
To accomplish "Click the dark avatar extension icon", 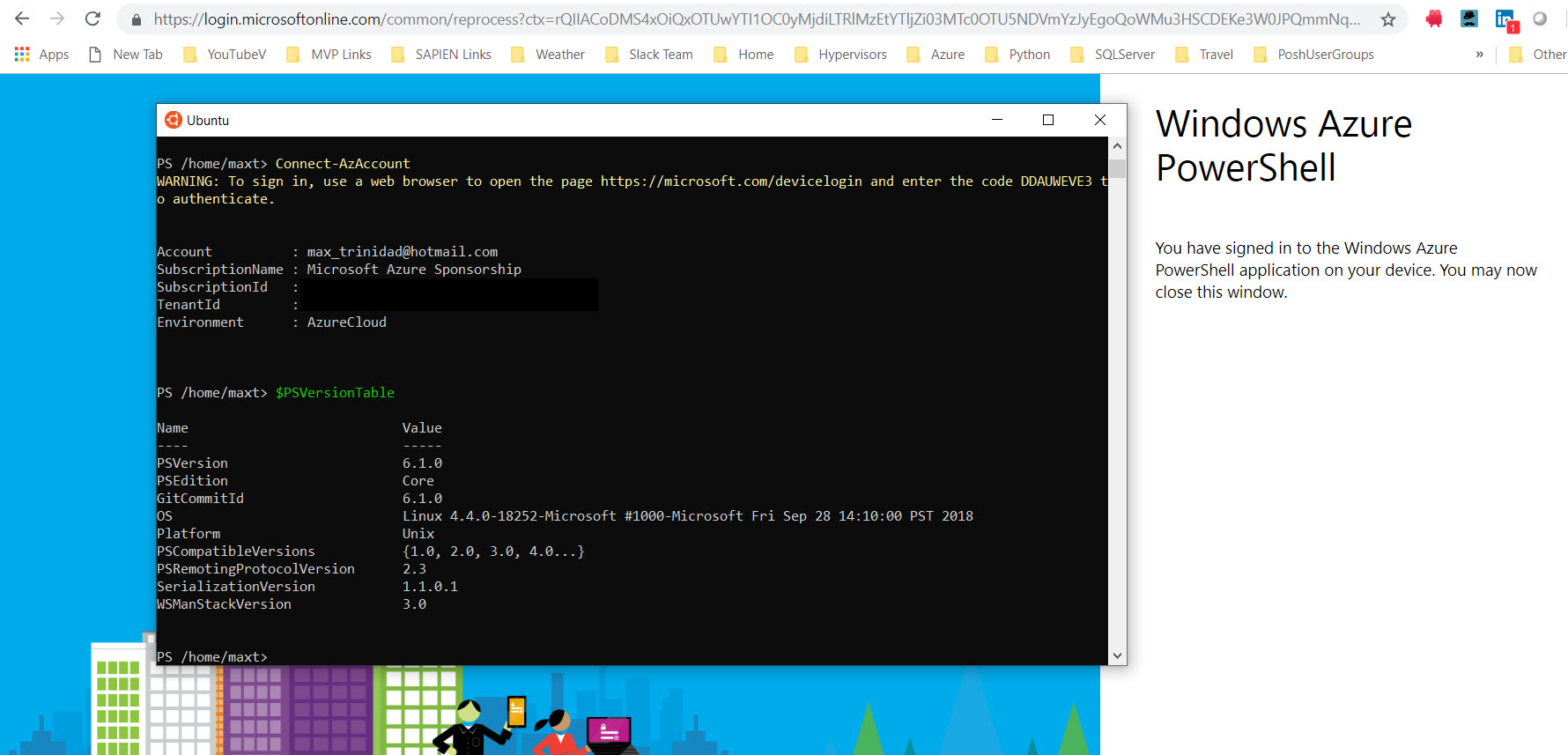I will pyautogui.click(x=1469, y=19).
